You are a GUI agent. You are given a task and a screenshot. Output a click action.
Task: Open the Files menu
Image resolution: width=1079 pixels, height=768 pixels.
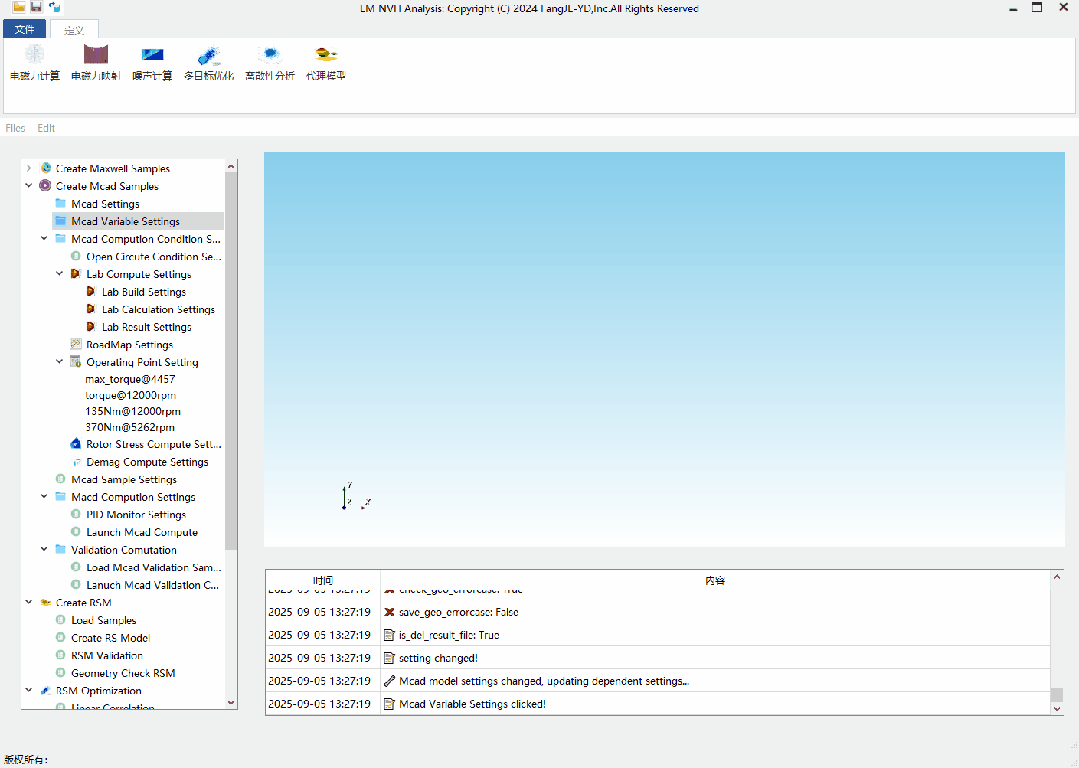pos(15,128)
